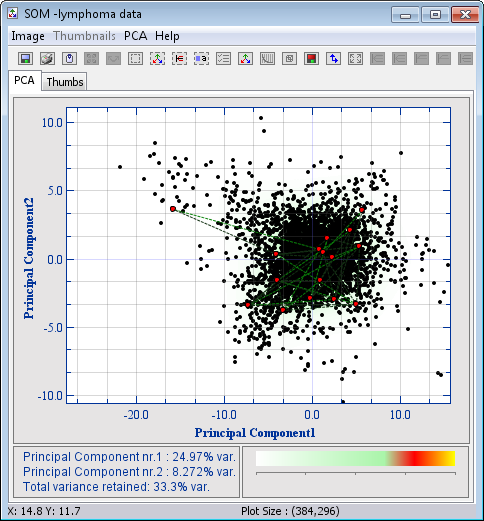Viewport: 484px width, 521px height.
Task: Select the PCA tab
Action: click(x=24, y=80)
